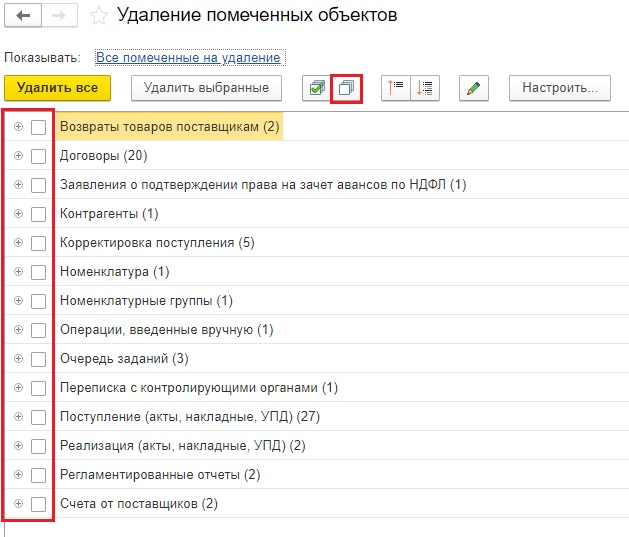This screenshot has width=629, height=537.
Task: Open the Все помеченные на удаление link
Action: pos(189,58)
